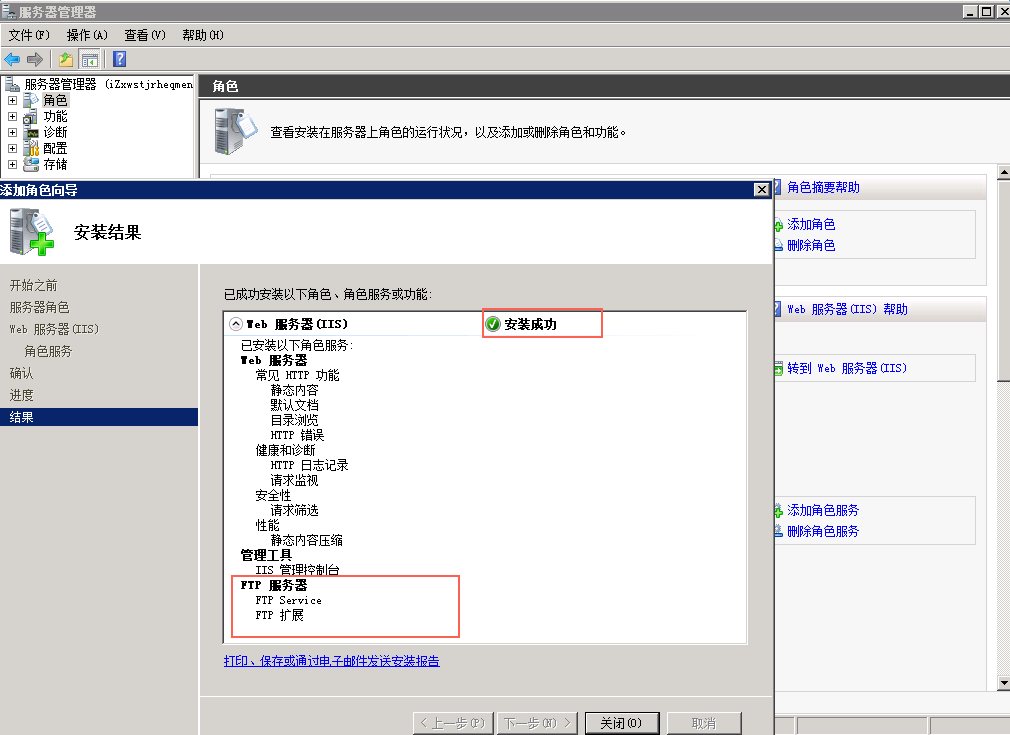The height and width of the screenshot is (735, 1010).
Task: Click the 添加角色服务 link
Action: (x=822, y=510)
